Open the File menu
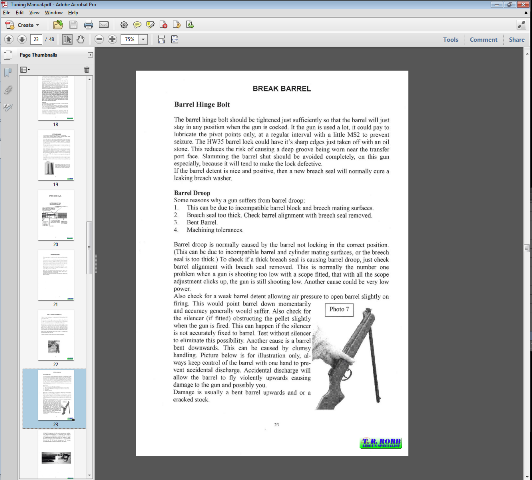This screenshot has height=480, width=532. (6, 13)
